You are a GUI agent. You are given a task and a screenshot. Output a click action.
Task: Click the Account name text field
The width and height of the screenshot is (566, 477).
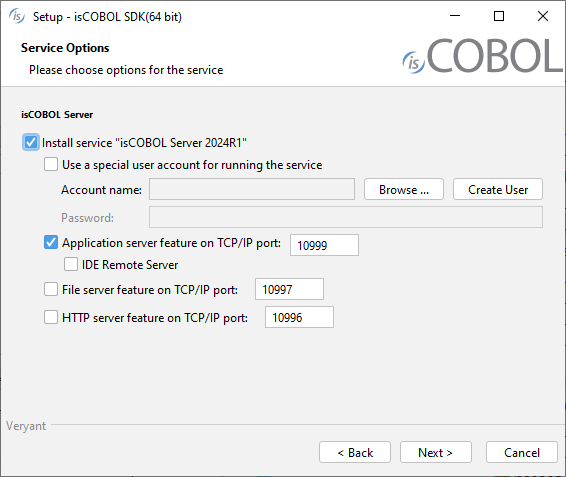(252, 189)
